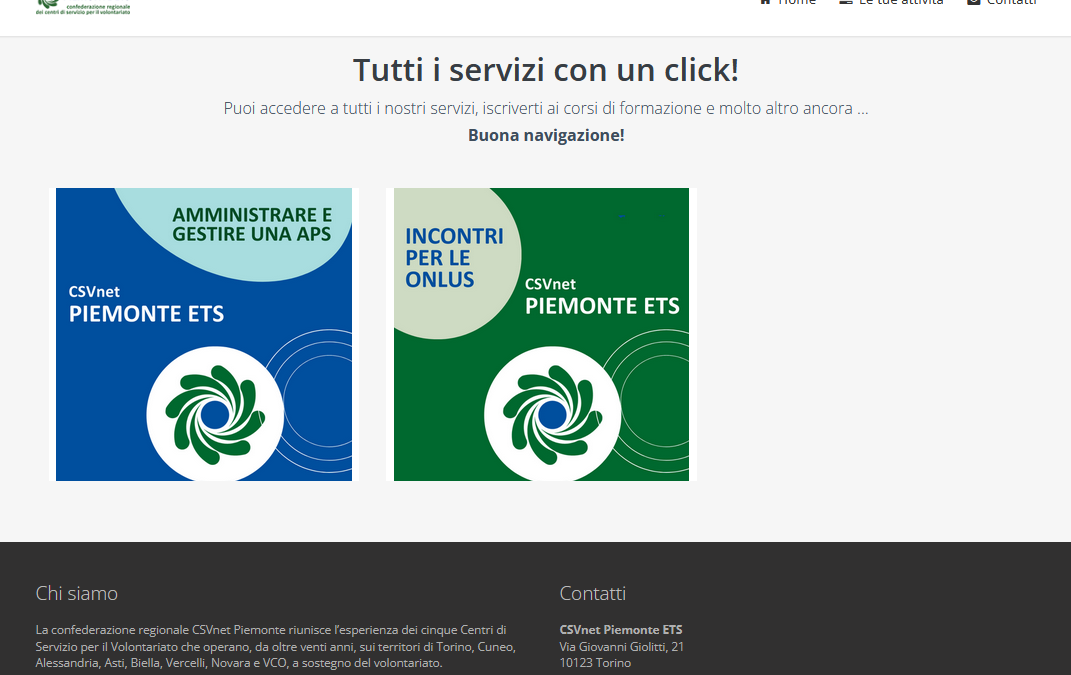Click the footer text 10123 Torino
The height and width of the screenshot is (675, 1071).
(x=595, y=663)
